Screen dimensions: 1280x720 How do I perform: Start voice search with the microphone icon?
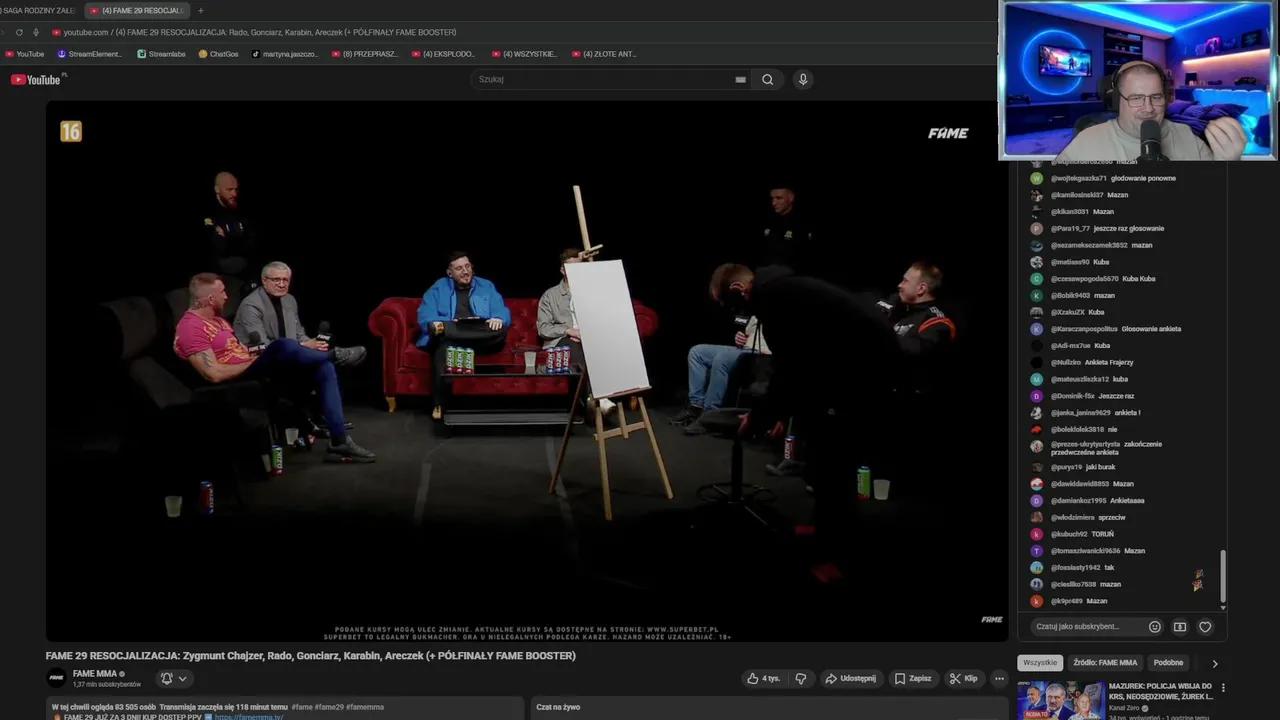(x=802, y=80)
